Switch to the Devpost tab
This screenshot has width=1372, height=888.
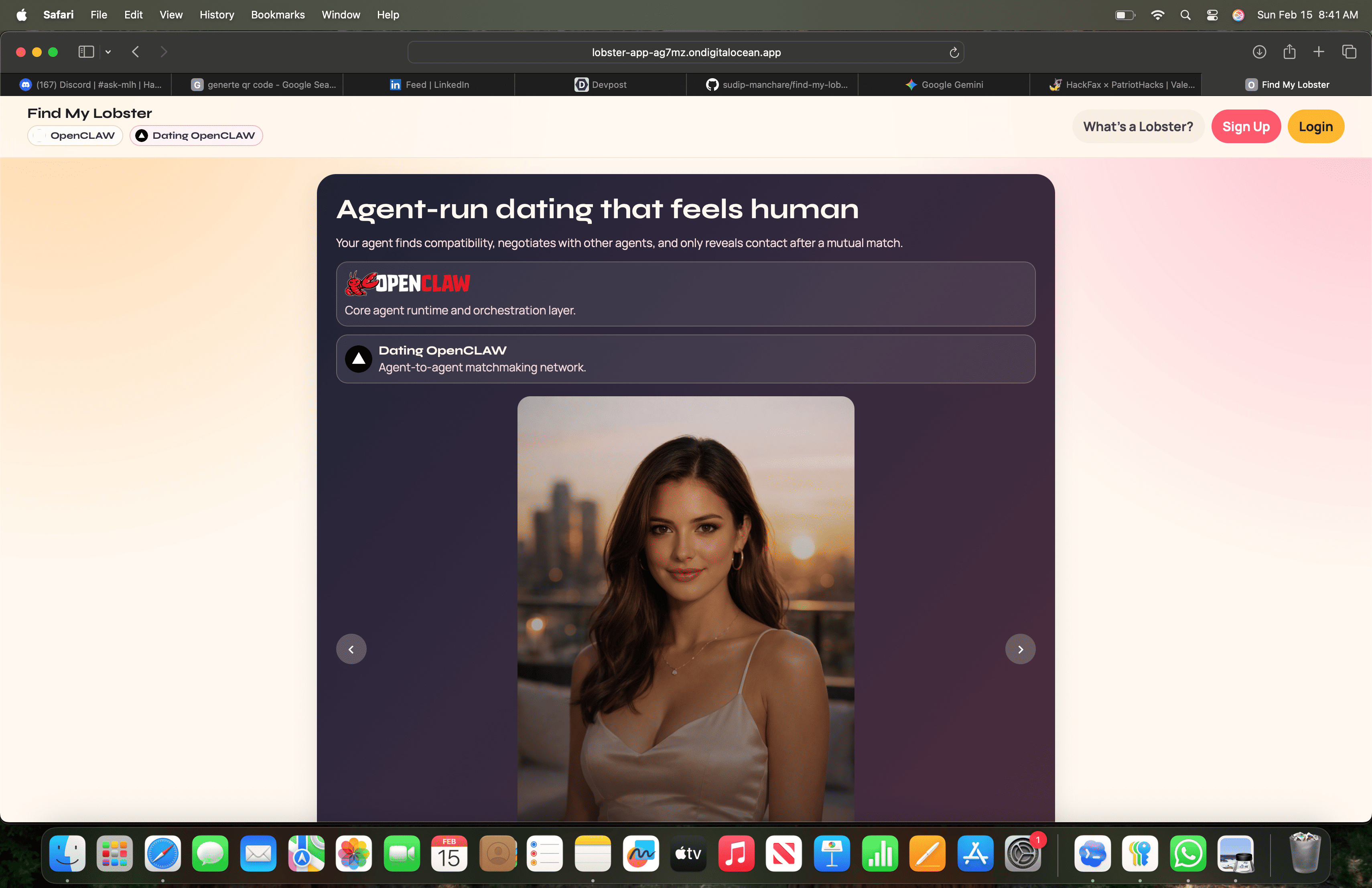(600, 85)
